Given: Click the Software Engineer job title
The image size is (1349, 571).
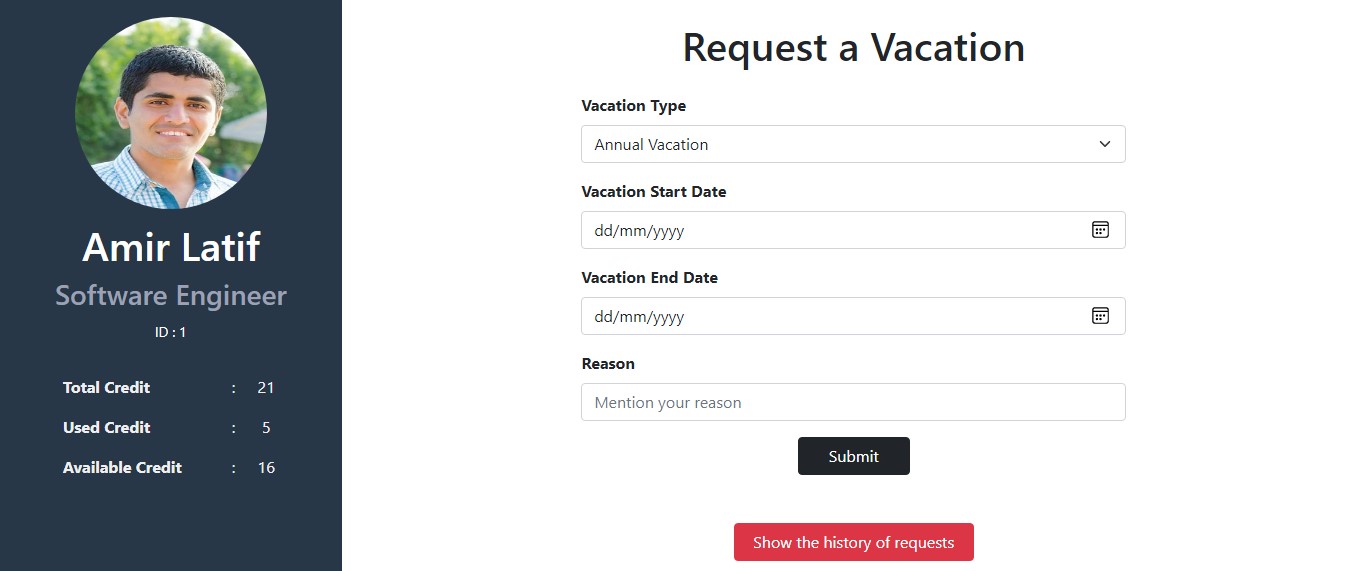Looking at the screenshot, I should [171, 296].
